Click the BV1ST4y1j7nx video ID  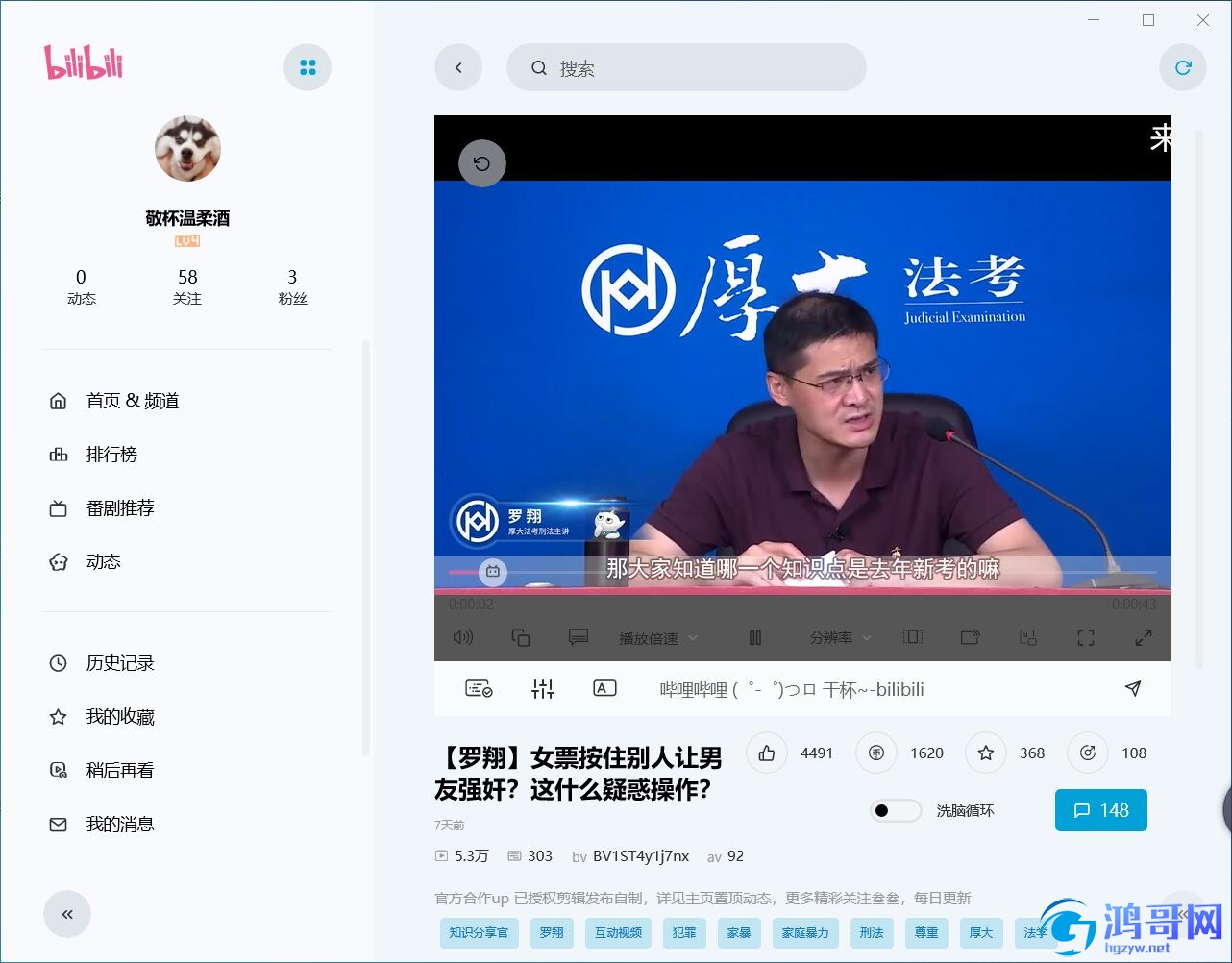(x=641, y=856)
